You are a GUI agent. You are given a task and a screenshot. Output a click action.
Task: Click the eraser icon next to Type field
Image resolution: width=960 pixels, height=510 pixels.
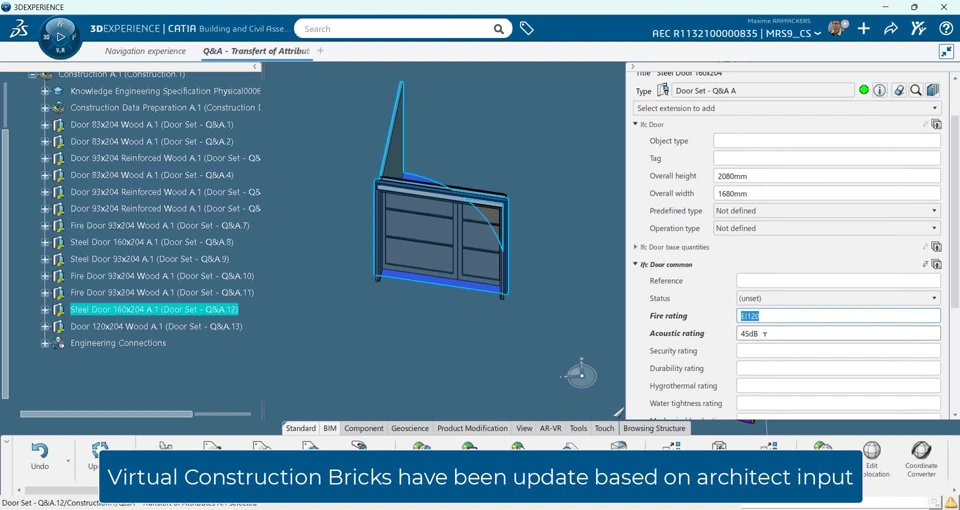pyautogui.click(x=898, y=91)
